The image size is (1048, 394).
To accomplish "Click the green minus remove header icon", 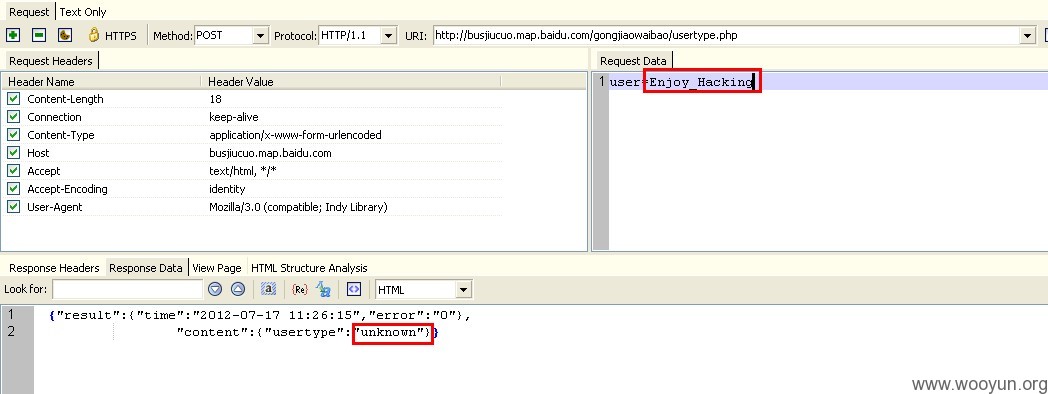I will tap(39, 35).
